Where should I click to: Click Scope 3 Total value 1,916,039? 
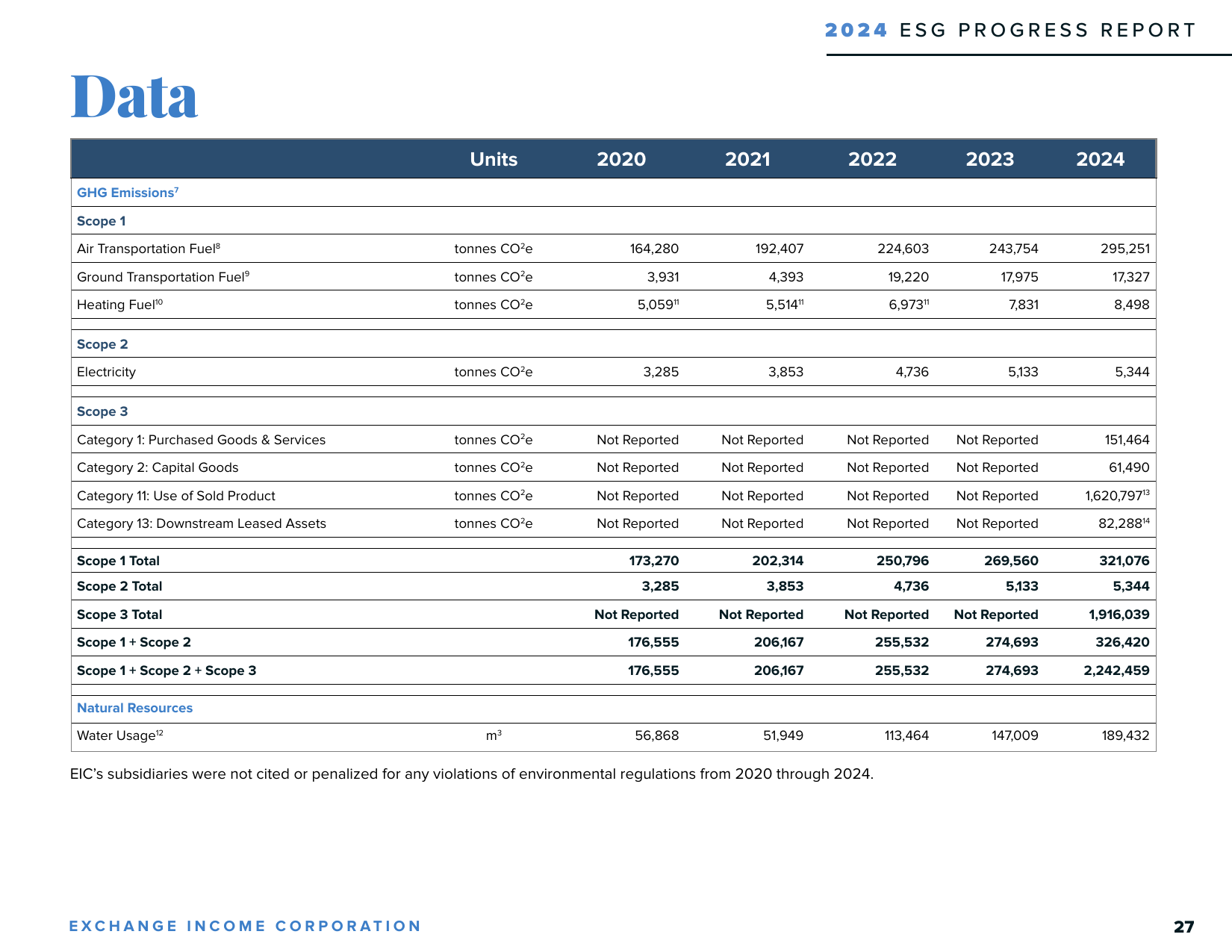click(1119, 615)
